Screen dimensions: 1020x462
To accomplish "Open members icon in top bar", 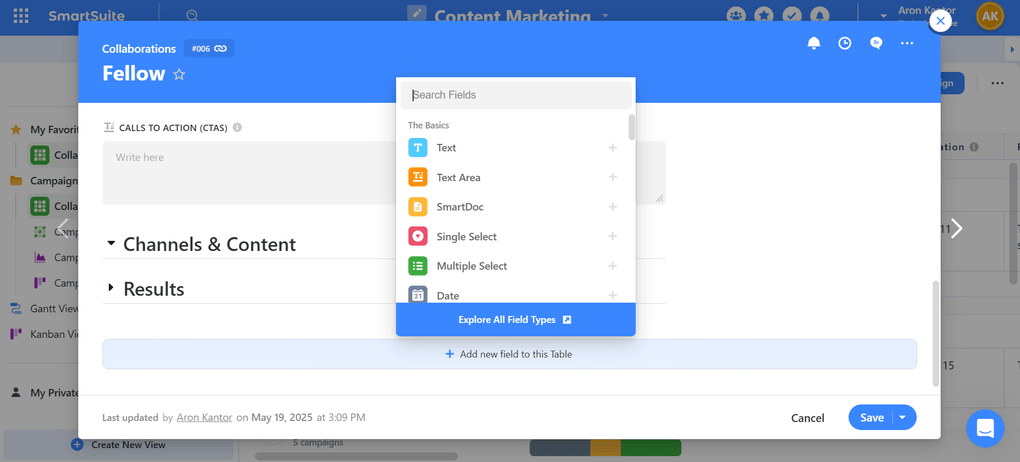I will (x=736, y=16).
